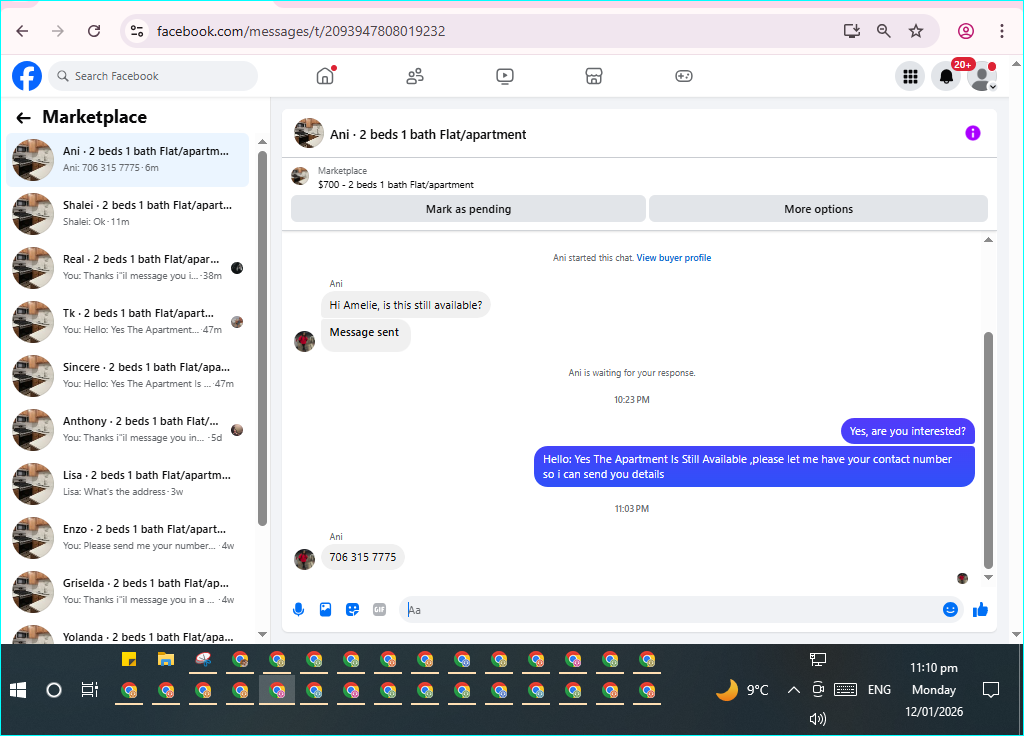Open the install app icon in address bar
The width and height of the screenshot is (1024, 736).
(x=852, y=31)
